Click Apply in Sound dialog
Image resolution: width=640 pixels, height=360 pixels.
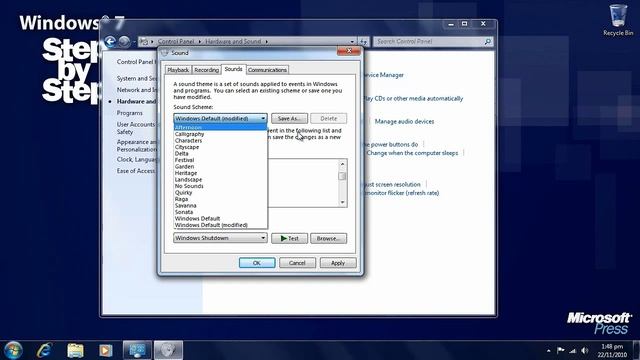[x=338, y=263]
